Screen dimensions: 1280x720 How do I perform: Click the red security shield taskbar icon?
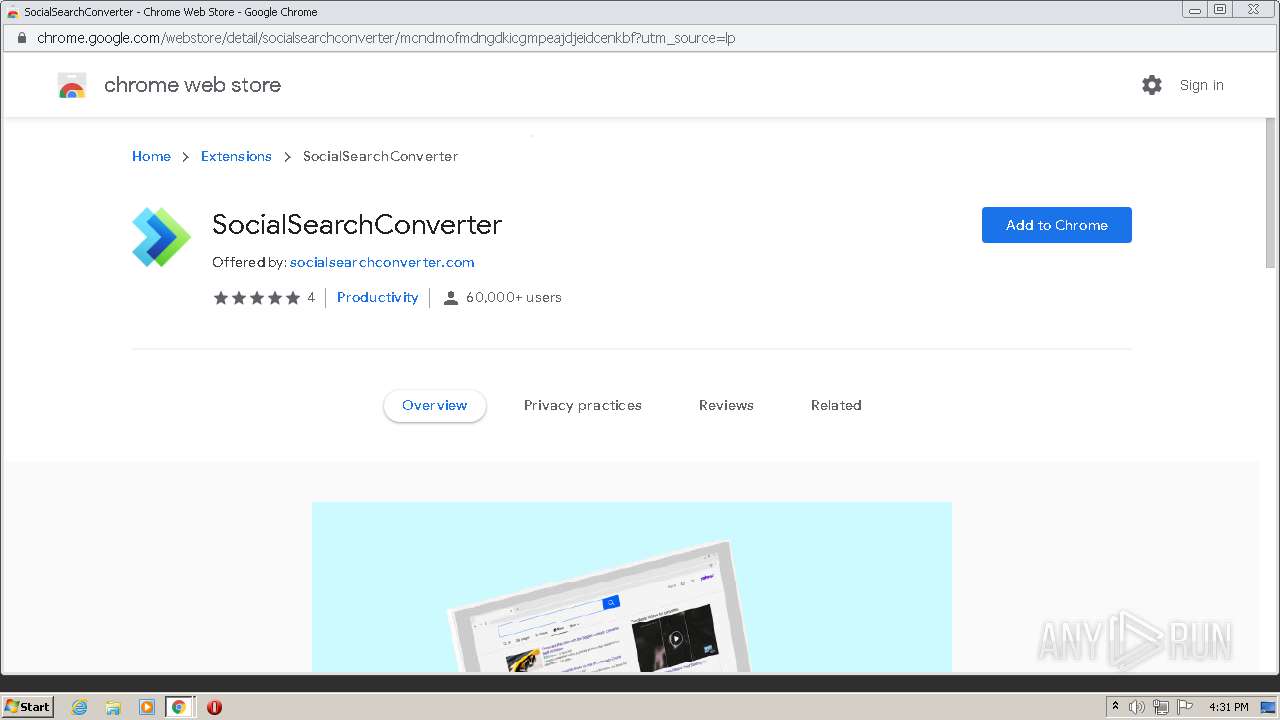click(214, 707)
